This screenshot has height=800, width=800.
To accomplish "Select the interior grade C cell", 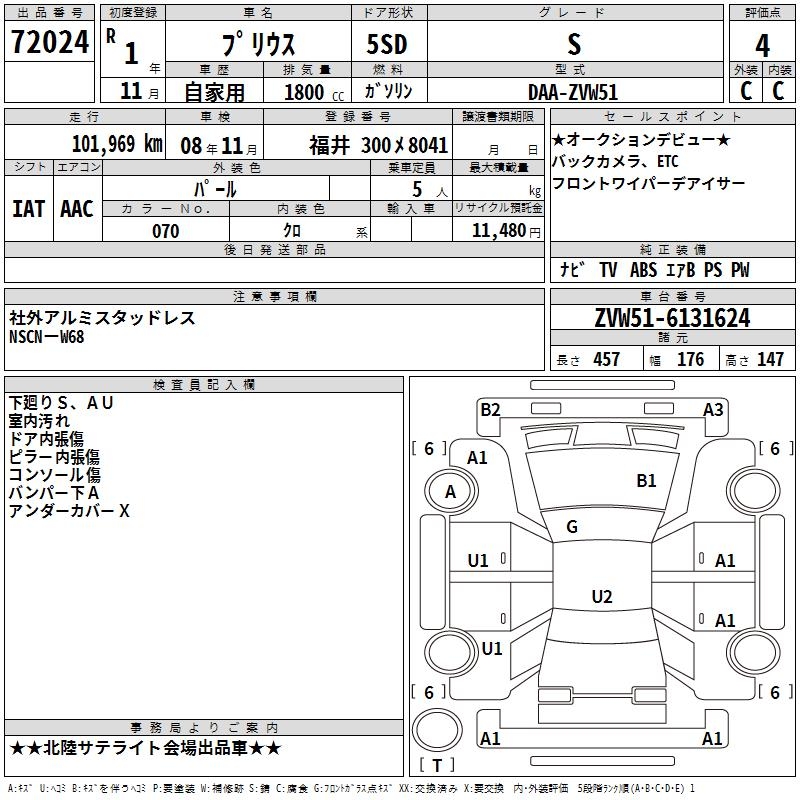I will 779,91.
